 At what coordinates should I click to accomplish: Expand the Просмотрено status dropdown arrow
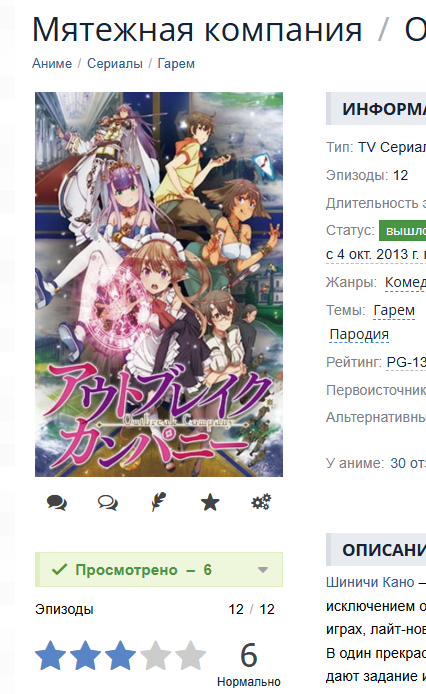(x=263, y=570)
